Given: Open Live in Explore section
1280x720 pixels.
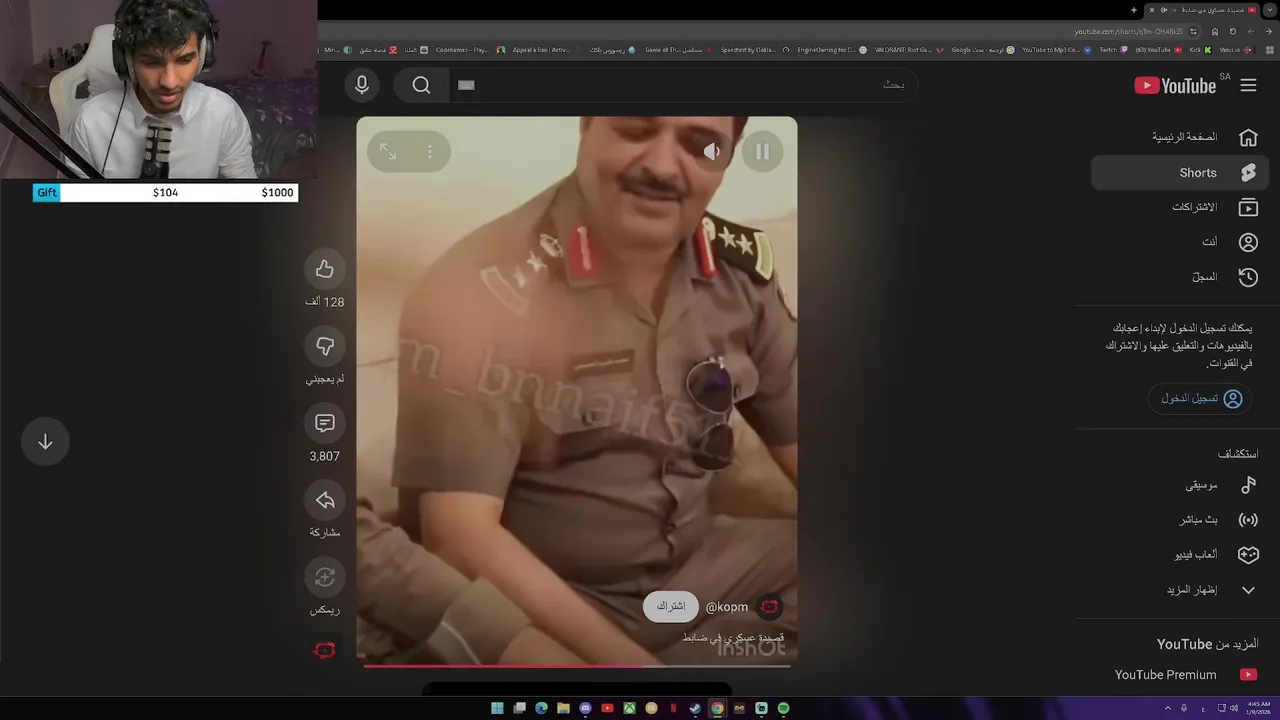Looking at the screenshot, I should click(x=1180, y=520).
